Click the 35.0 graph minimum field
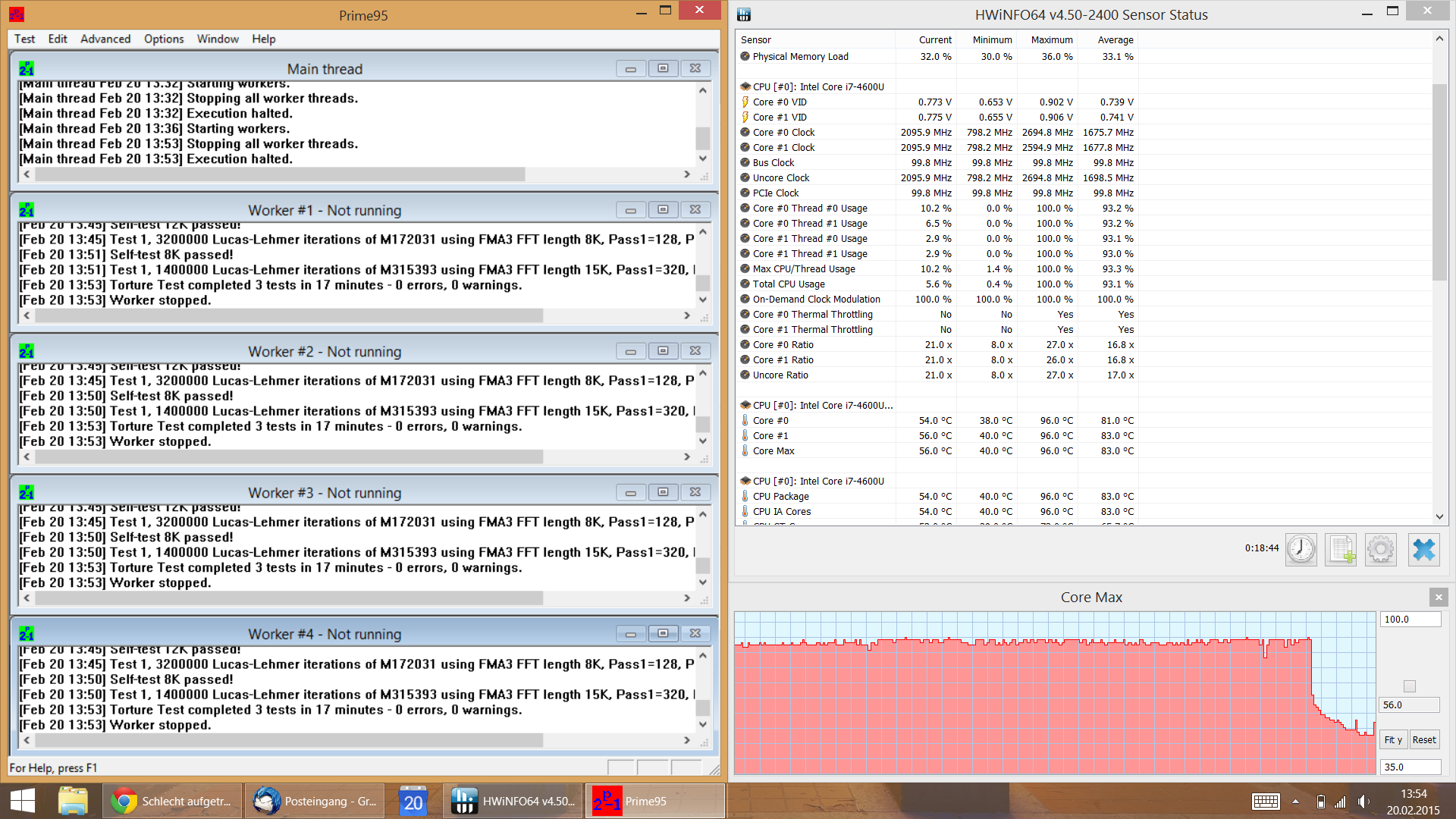This screenshot has width=1456, height=819. [x=1410, y=767]
